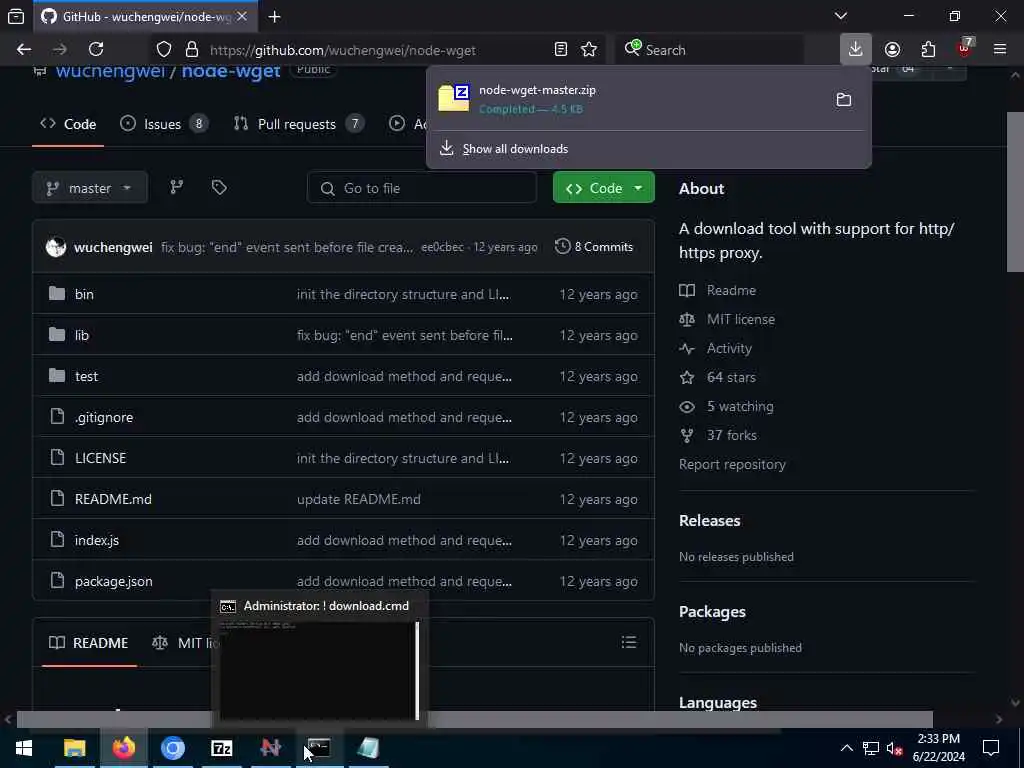The image size is (1024, 768).
Task: Open the Windows Start menu
Action: (x=24, y=748)
